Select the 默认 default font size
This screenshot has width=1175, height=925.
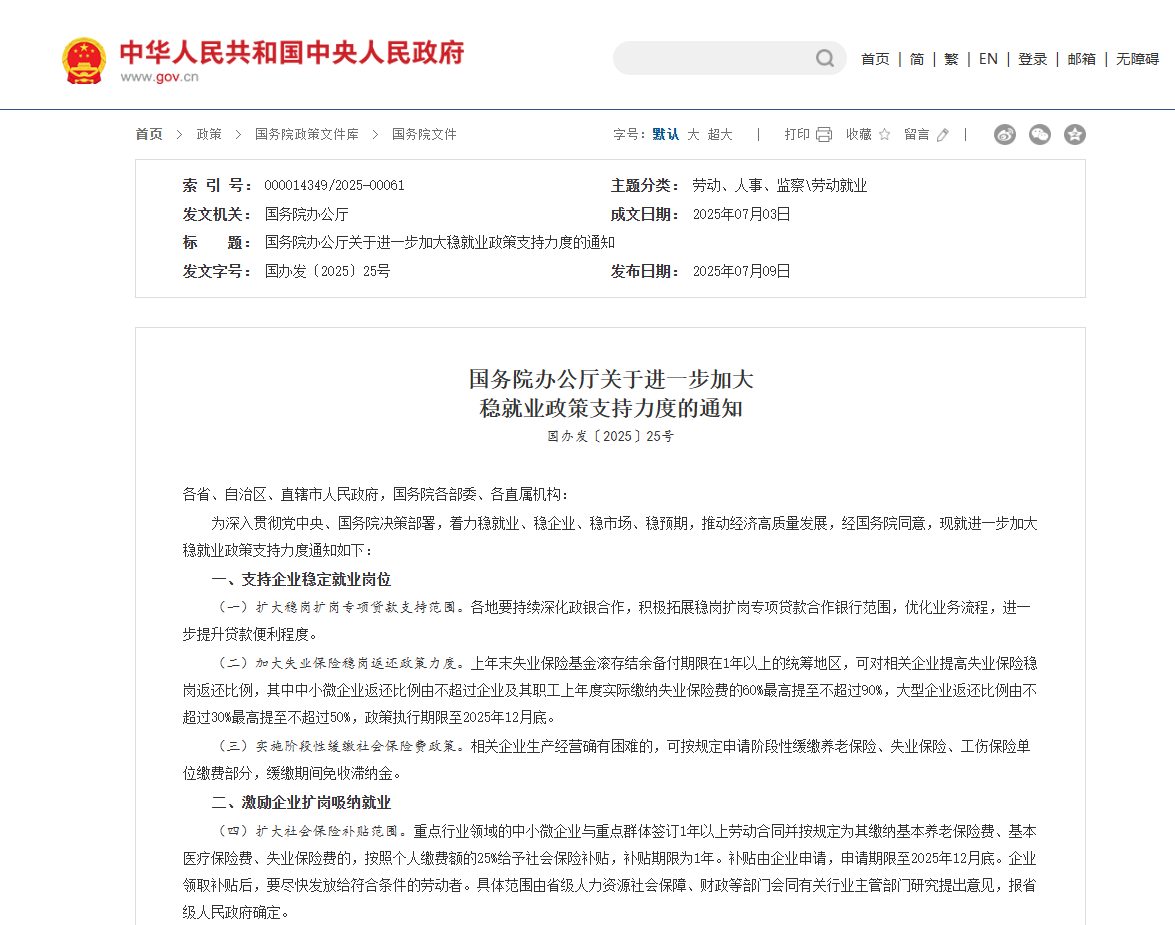click(664, 133)
